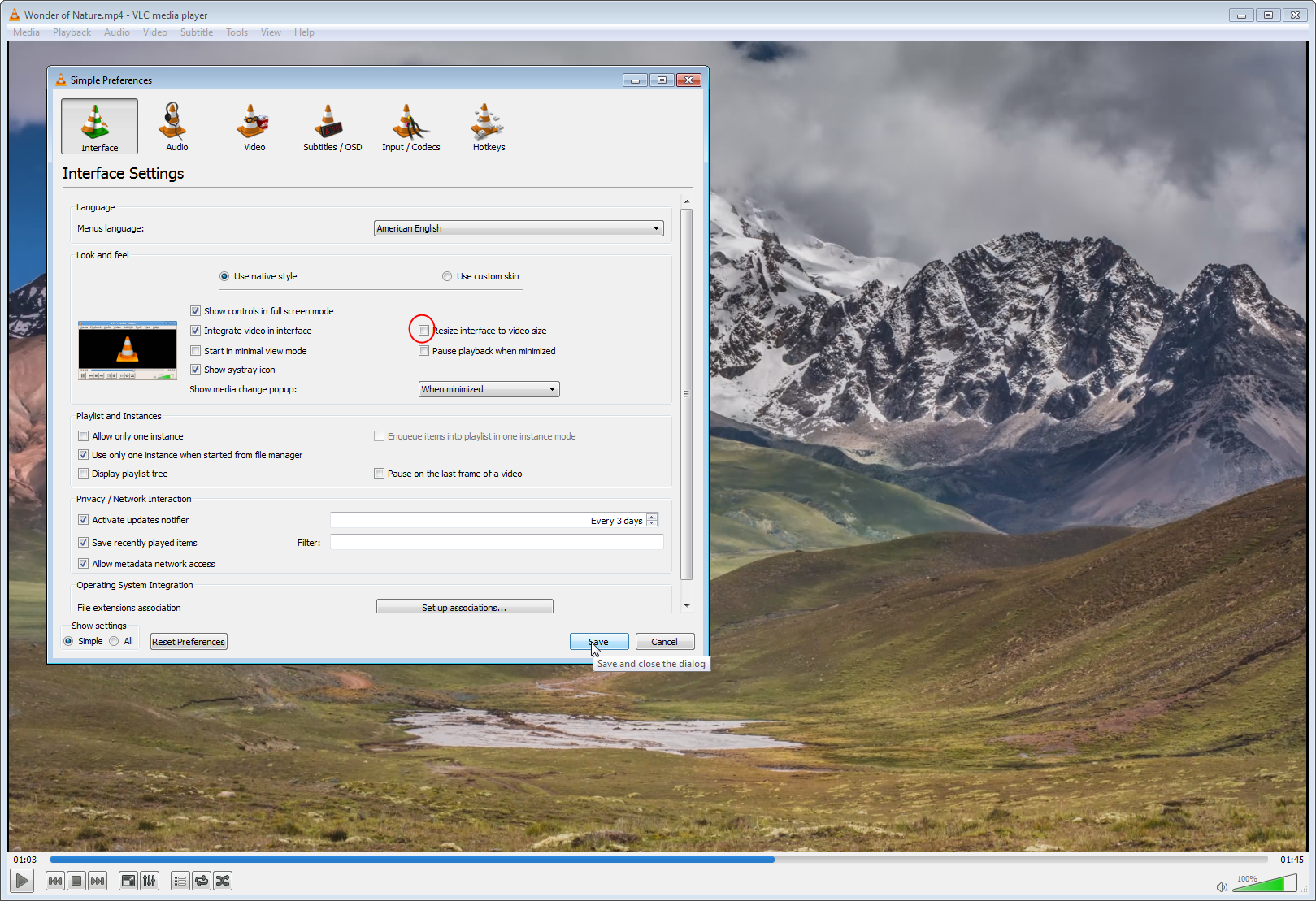Open the Subtitle menu

197,32
